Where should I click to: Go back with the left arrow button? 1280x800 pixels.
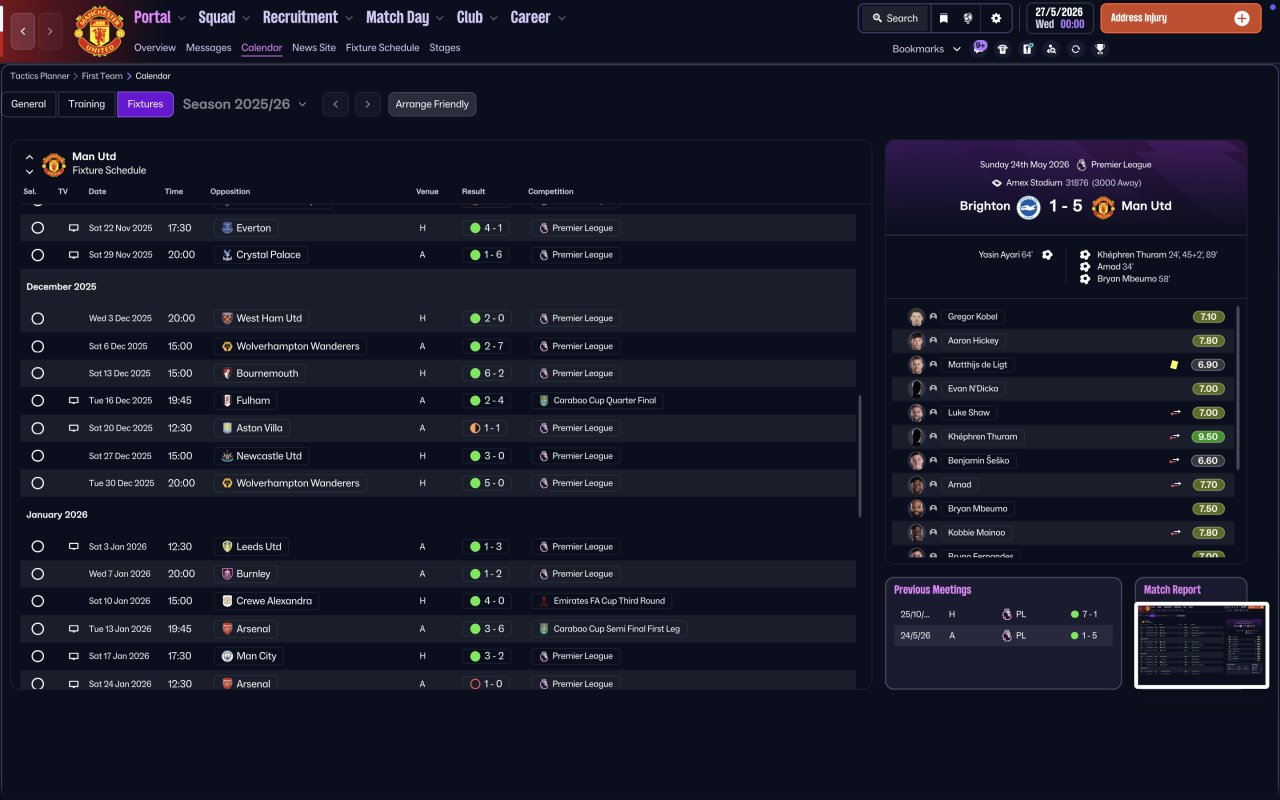pos(23,31)
